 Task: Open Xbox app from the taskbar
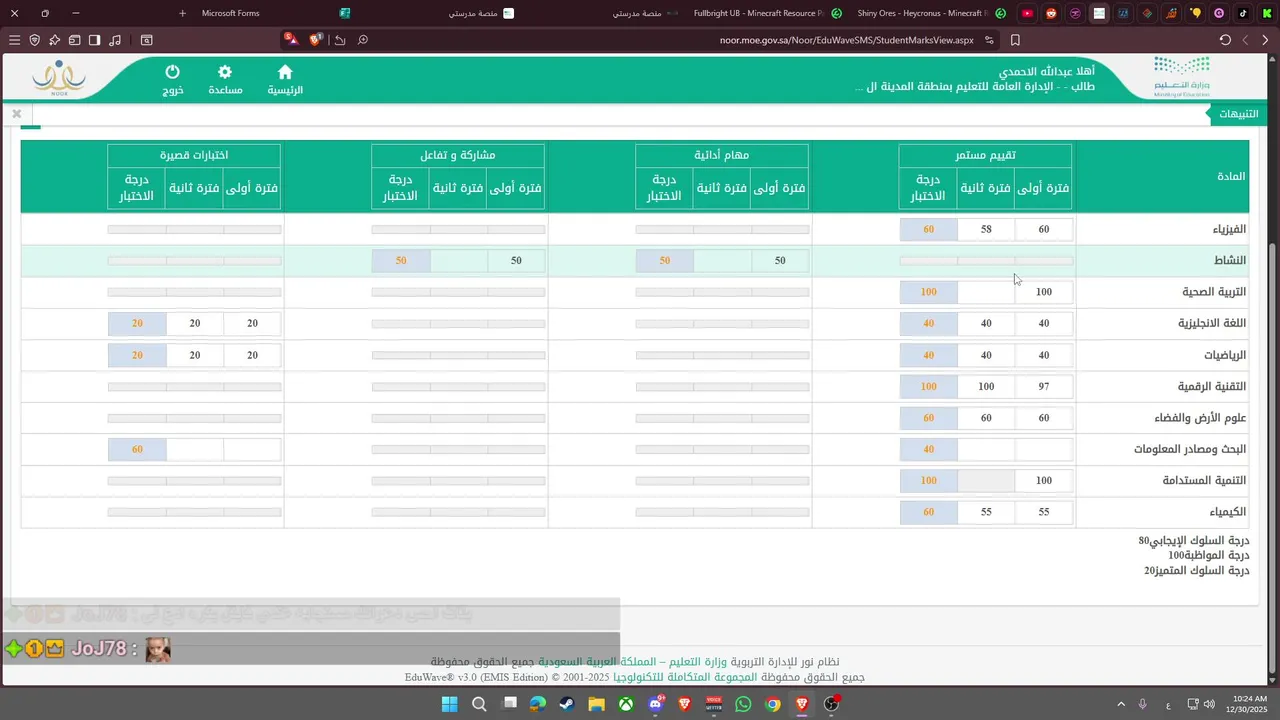pyautogui.click(x=626, y=704)
